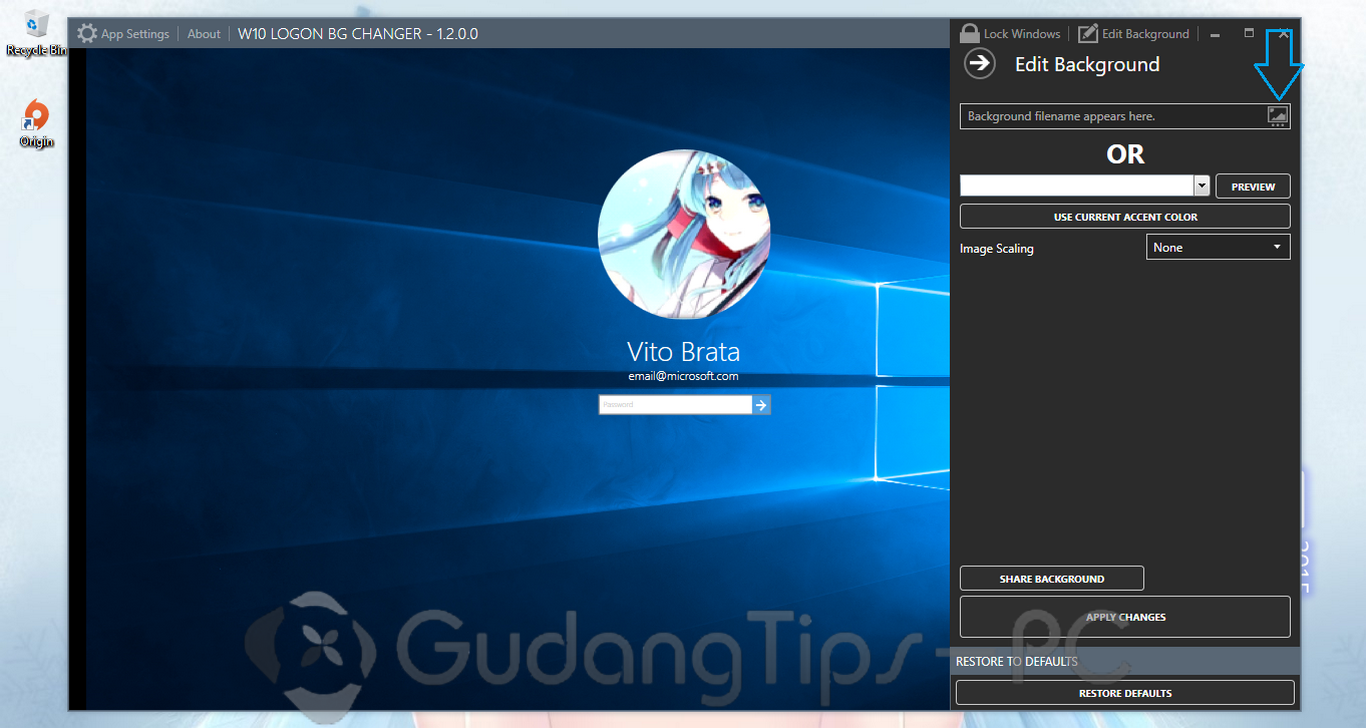This screenshot has width=1366, height=728.
Task: Browse for image using picture icon
Action: (x=1277, y=116)
